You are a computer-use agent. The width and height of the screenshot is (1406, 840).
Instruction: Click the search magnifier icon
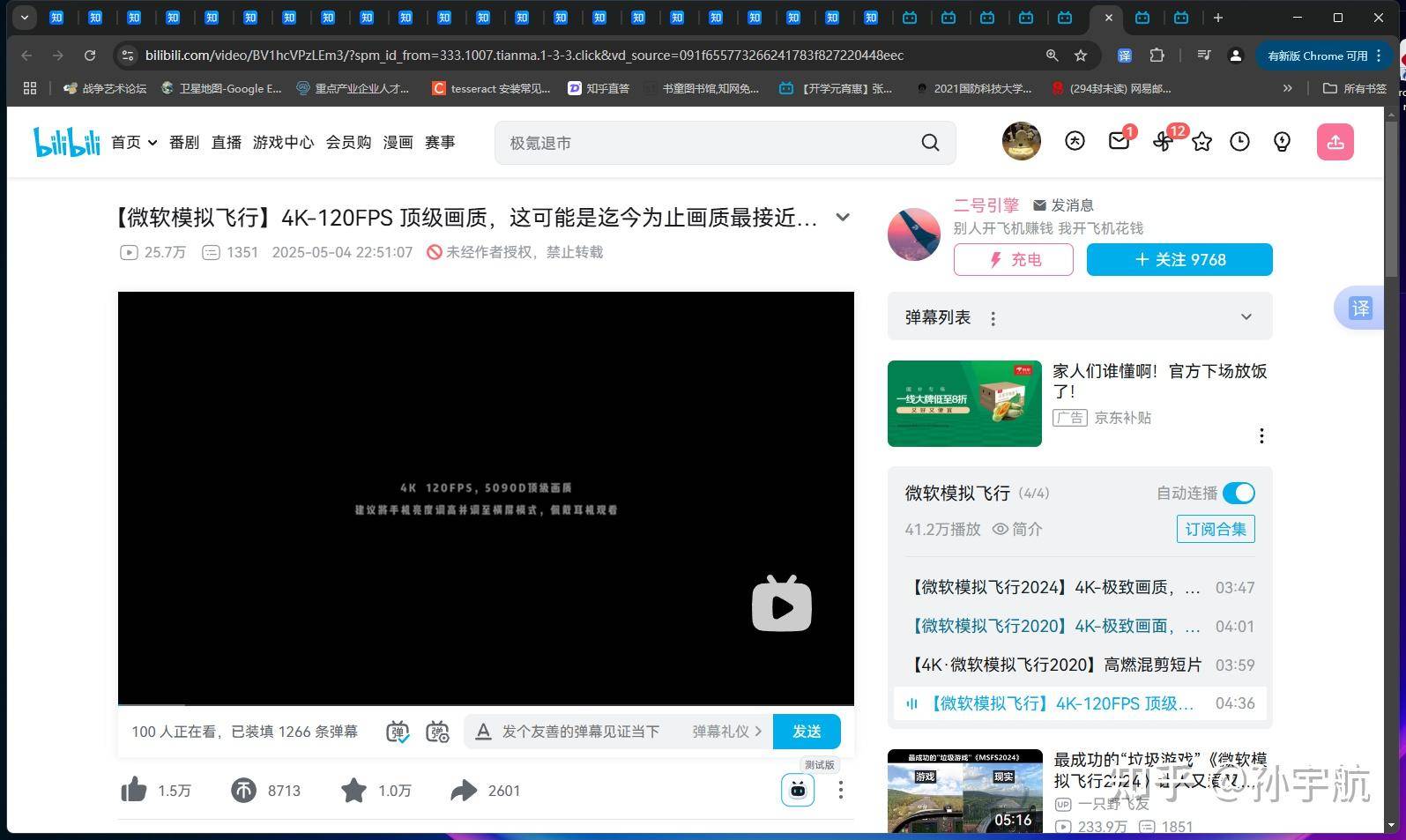point(930,143)
